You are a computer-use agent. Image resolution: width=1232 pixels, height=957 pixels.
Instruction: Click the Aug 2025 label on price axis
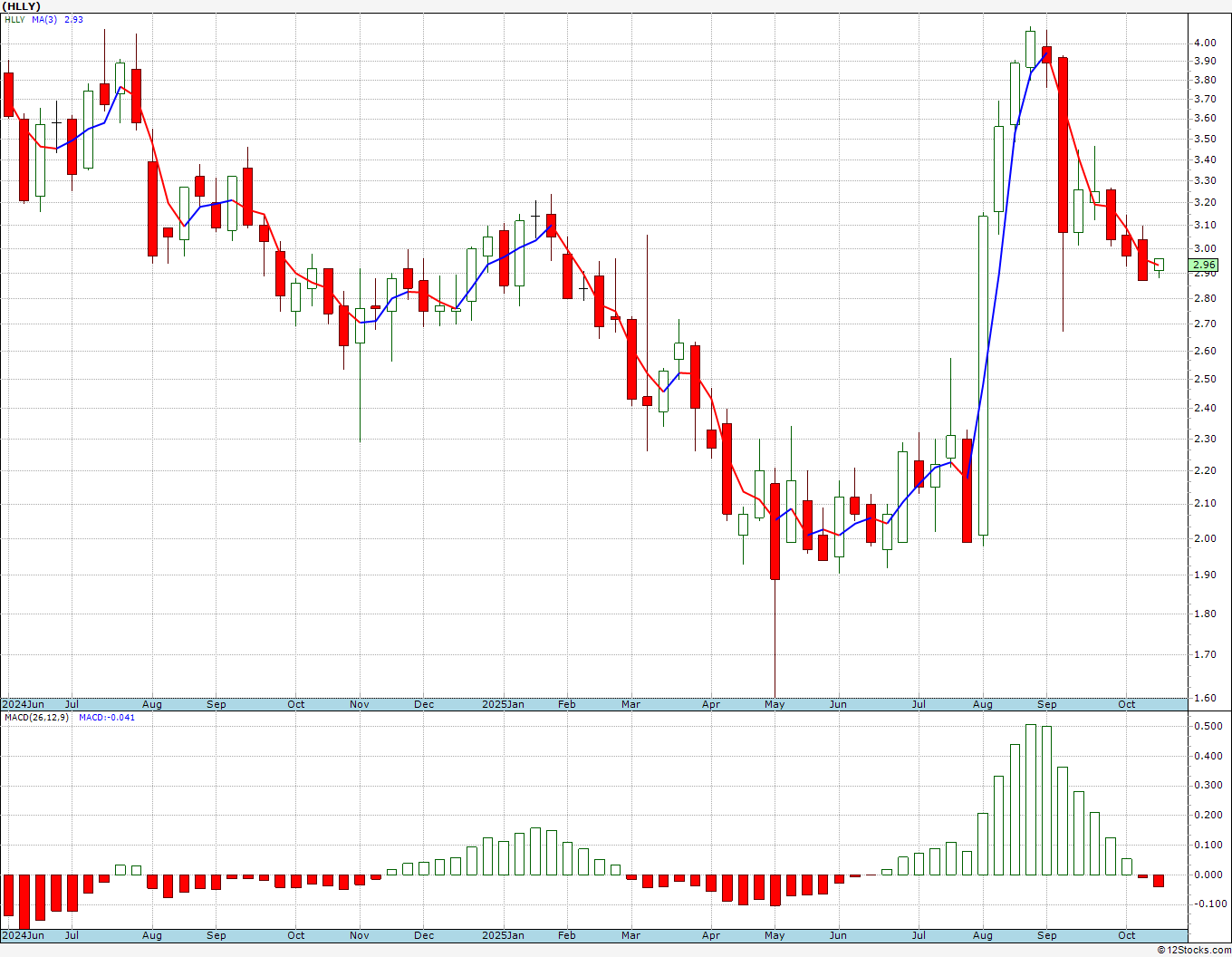982,704
